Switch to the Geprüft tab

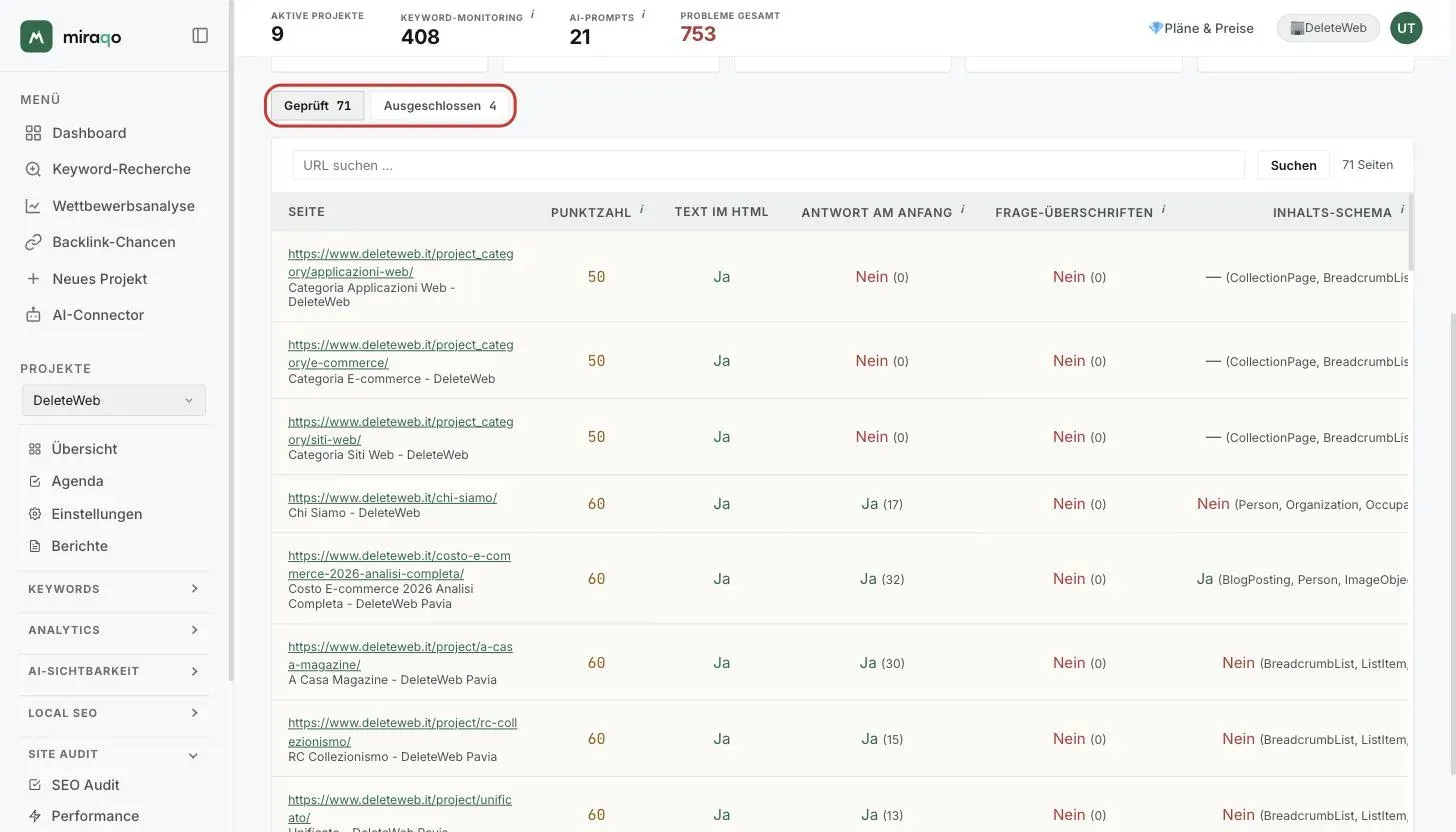pos(317,106)
